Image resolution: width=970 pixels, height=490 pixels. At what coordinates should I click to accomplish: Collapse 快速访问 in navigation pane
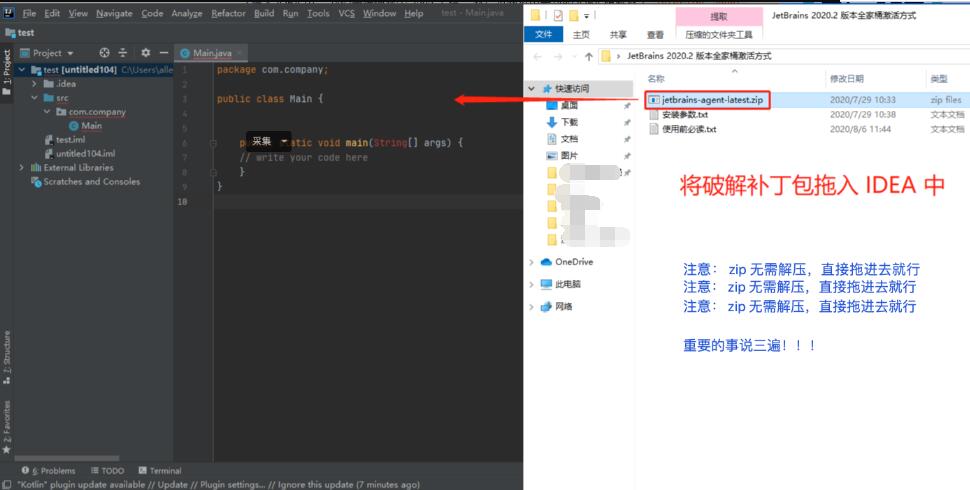coord(531,88)
